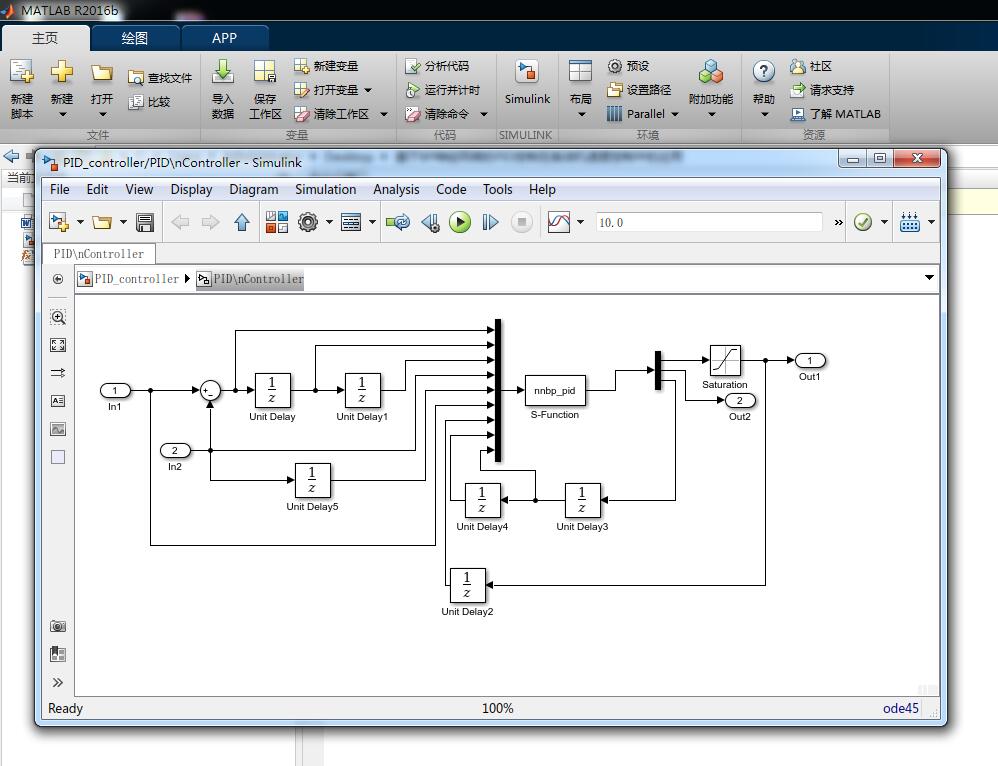
Task: Click the Step Forward simulation button
Action: coord(490,222)
